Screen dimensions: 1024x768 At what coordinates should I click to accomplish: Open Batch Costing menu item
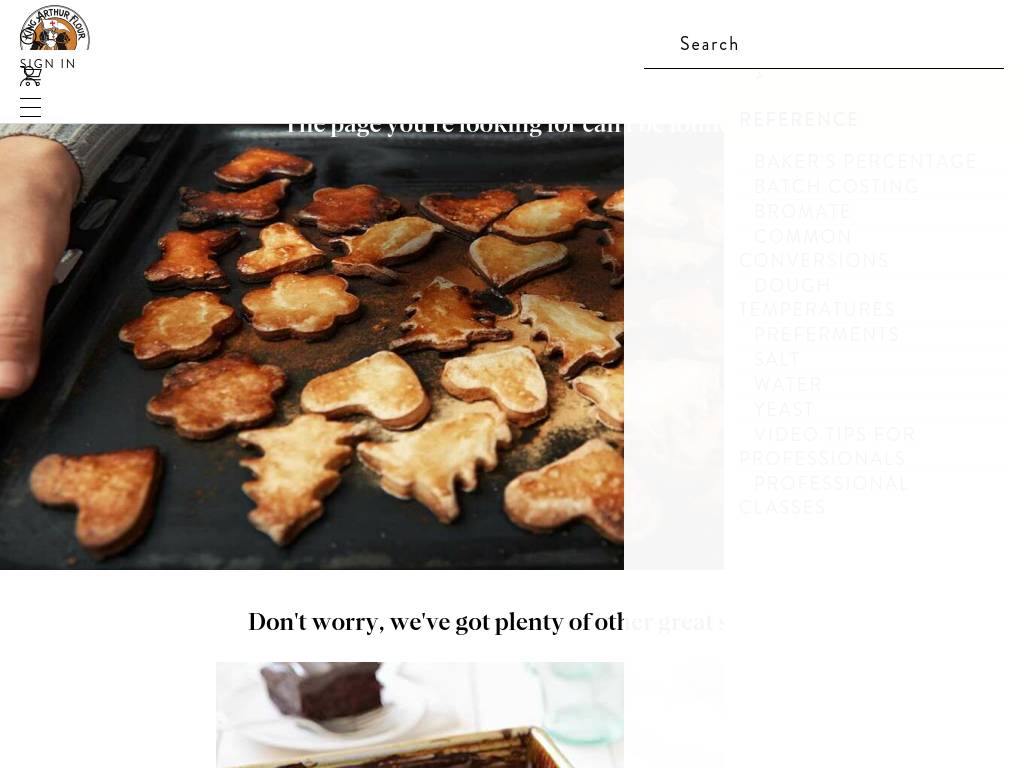[x=836, y=186]
